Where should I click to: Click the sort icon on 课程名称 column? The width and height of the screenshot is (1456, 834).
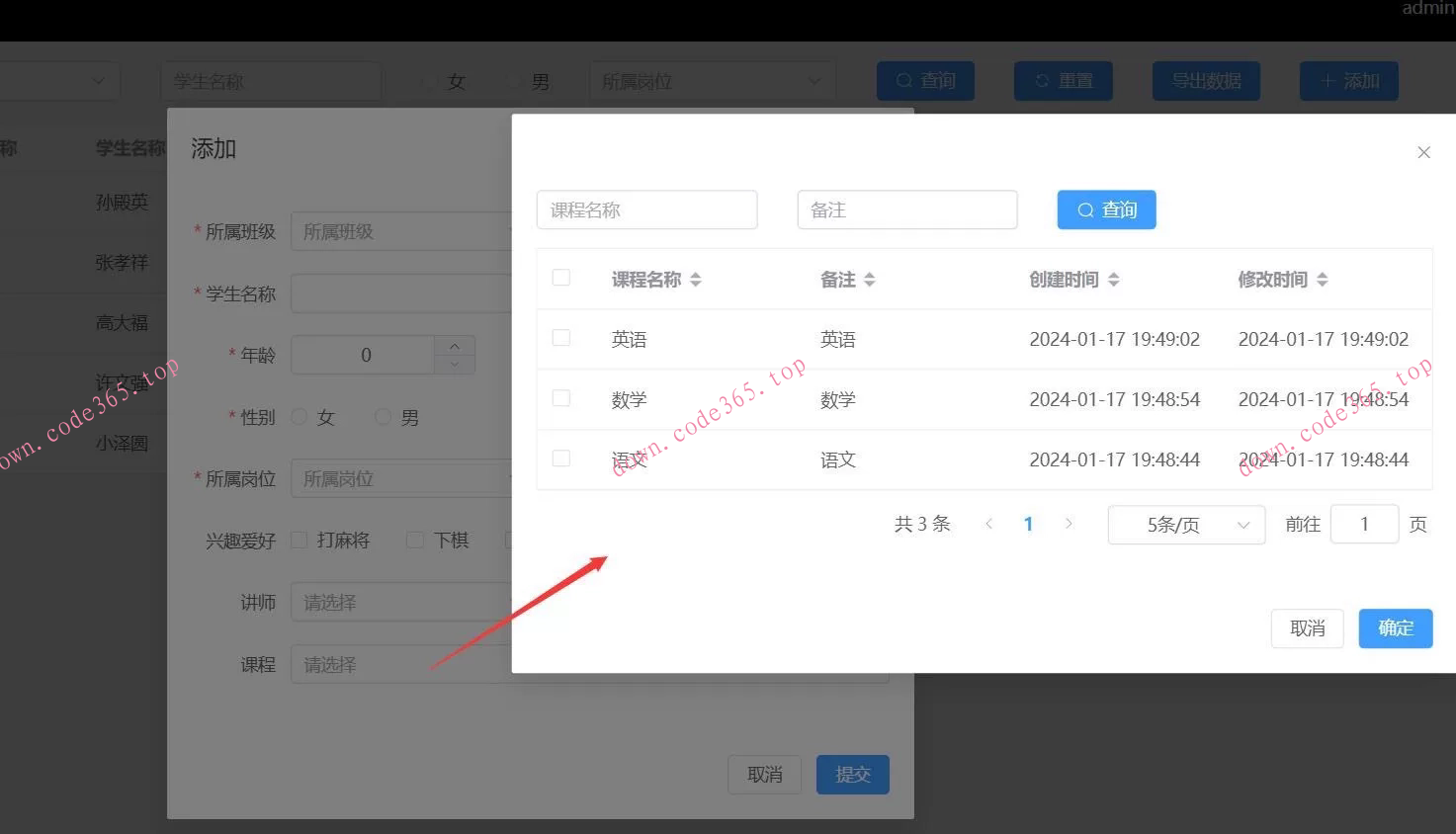(696, 279)
